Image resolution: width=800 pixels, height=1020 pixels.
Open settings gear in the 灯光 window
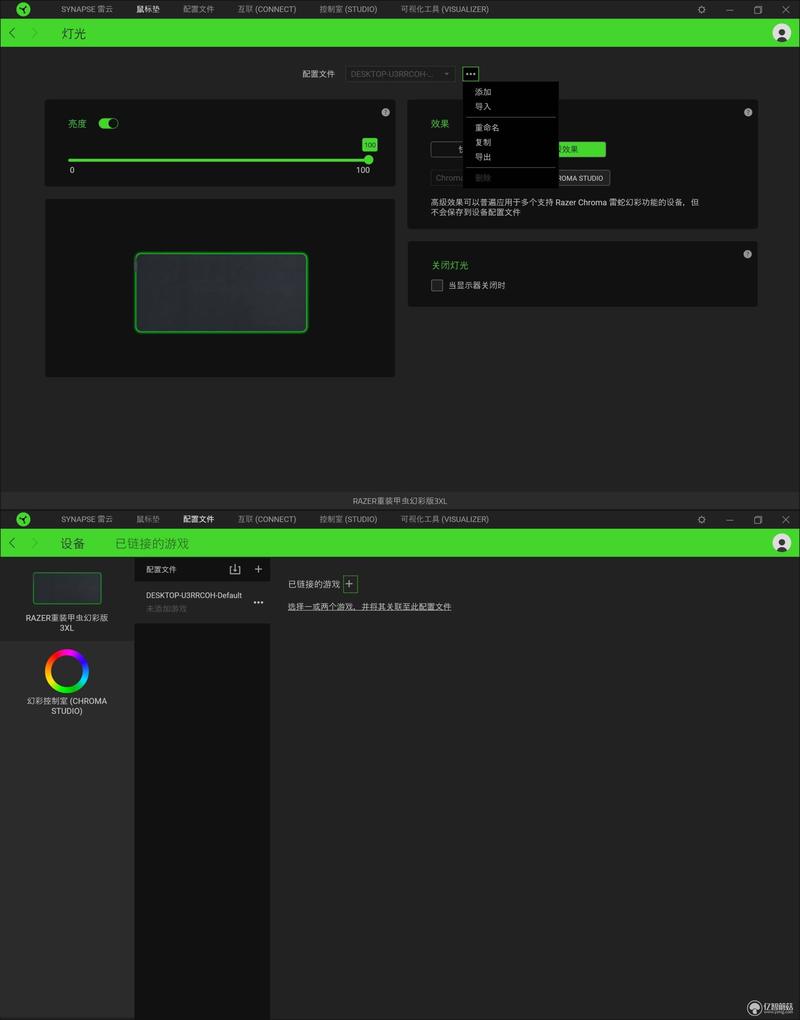[x=702, y=10]
